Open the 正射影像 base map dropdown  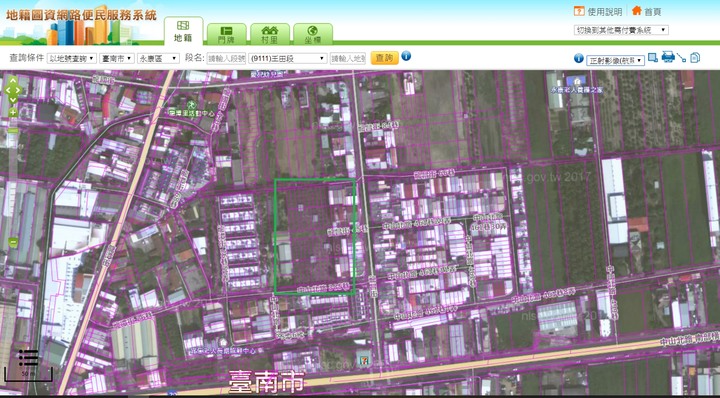pos(615,60)
